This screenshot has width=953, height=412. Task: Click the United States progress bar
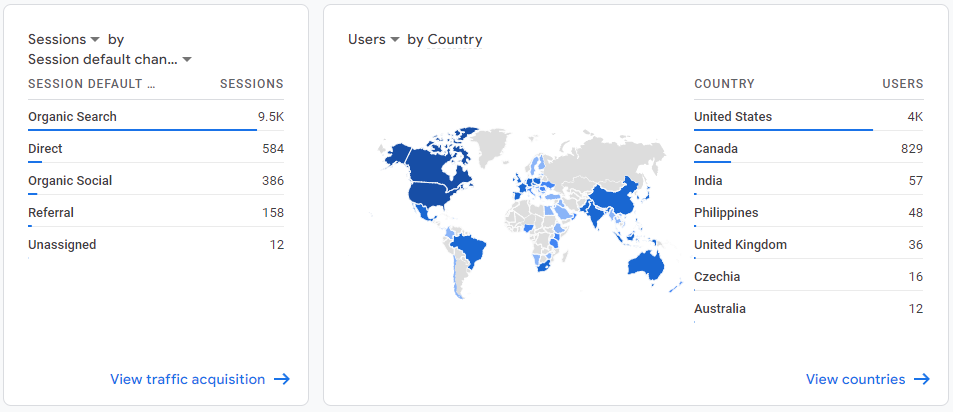(x=783, y=129)
